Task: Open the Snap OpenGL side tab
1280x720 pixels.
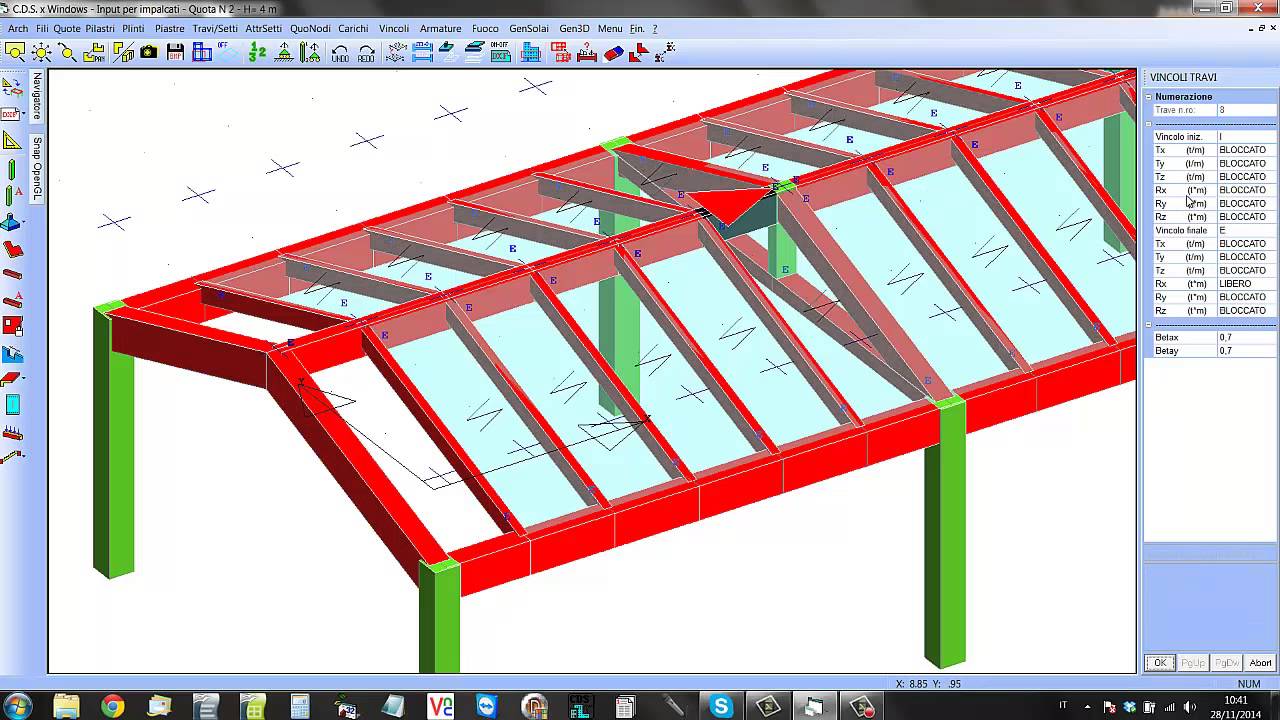Action: 37,168
